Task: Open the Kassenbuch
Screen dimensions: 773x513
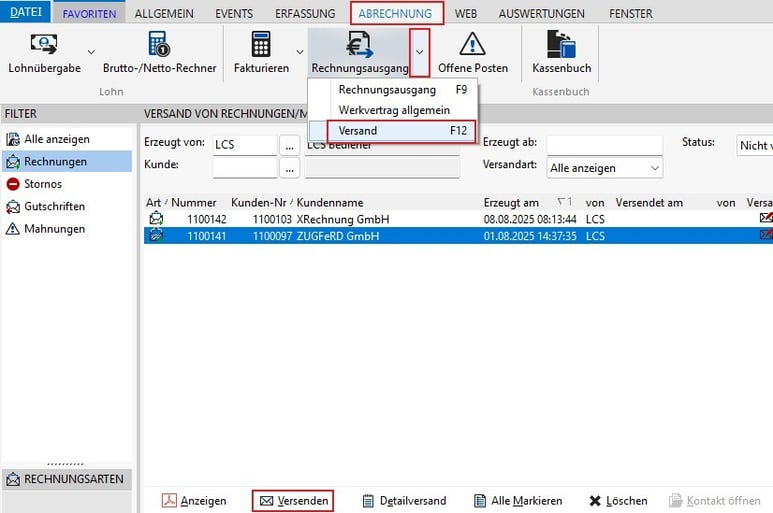Action: (562, 53)
